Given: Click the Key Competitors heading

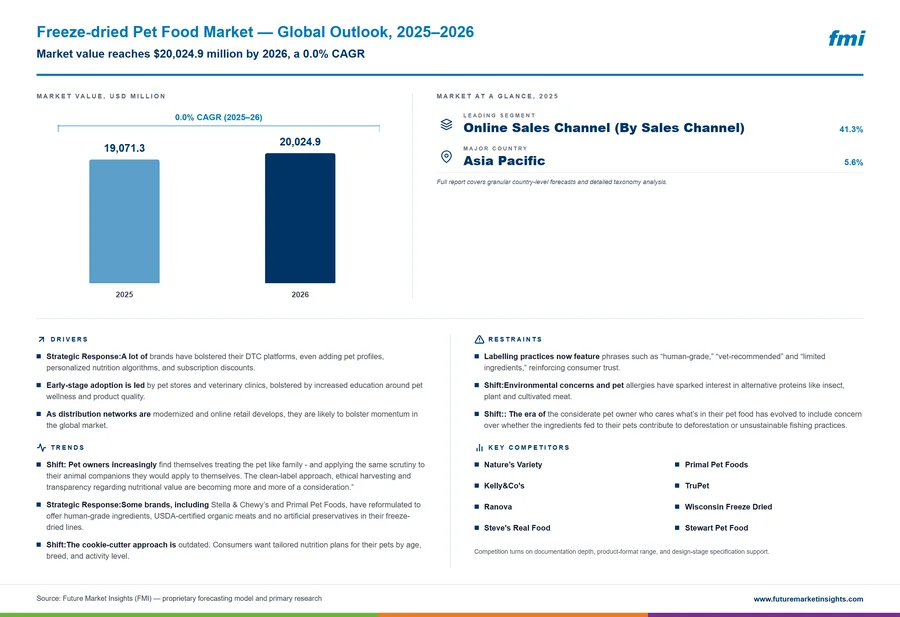Looking at the screenshot, I should 529,448.
